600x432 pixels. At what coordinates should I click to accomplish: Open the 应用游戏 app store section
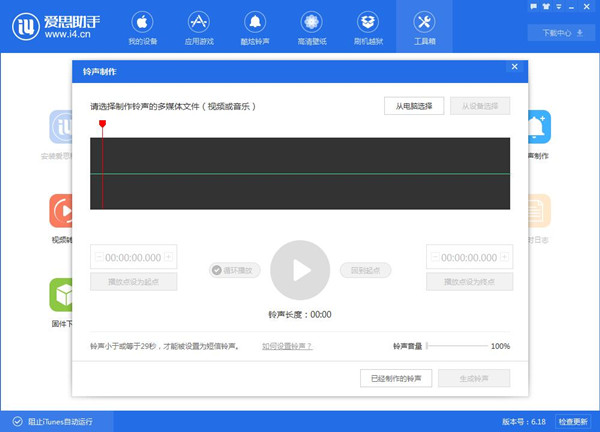click(x=199, y=28)
